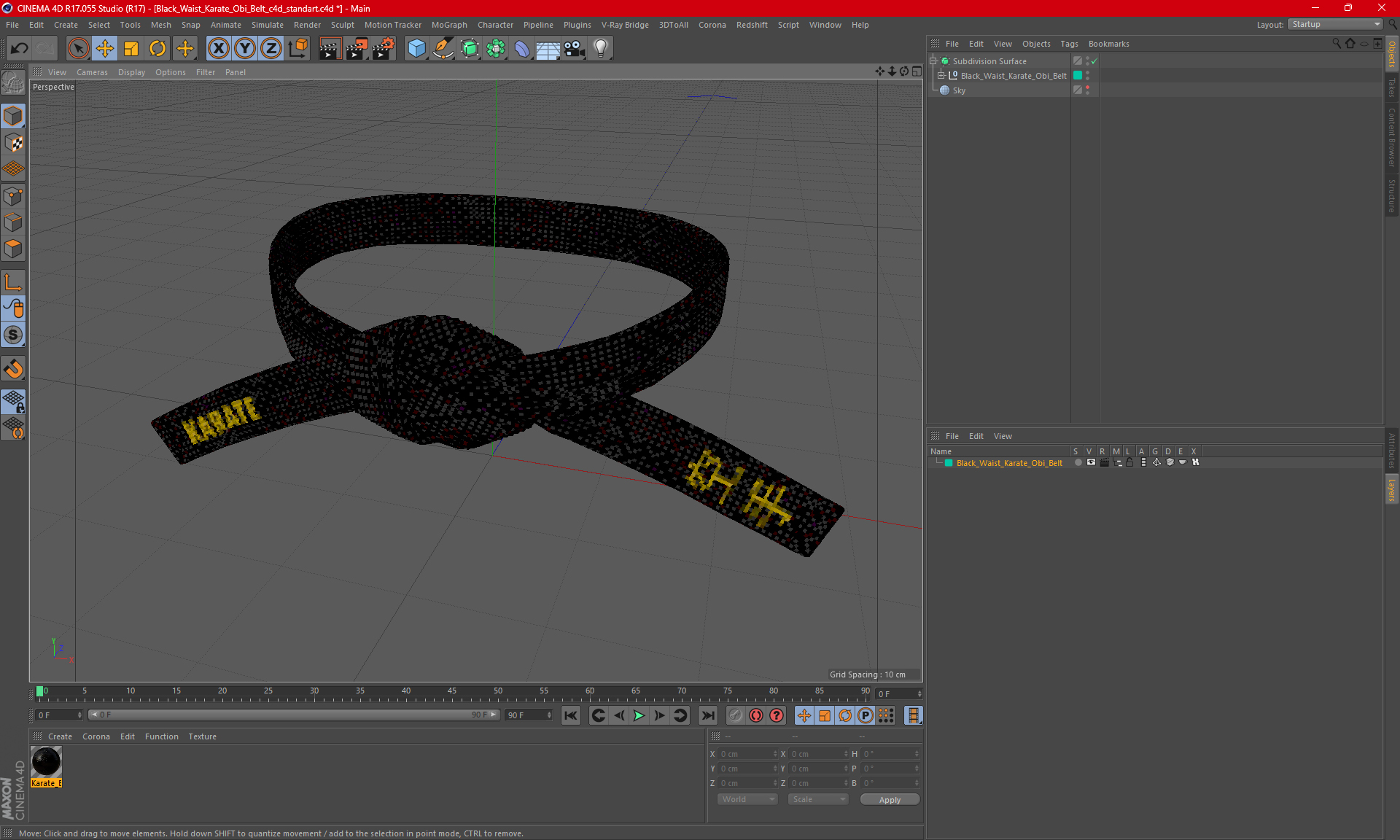Select the Scale tool
Image resolution: width=1400 pixels, height=840 pixels.
point(131,48)
